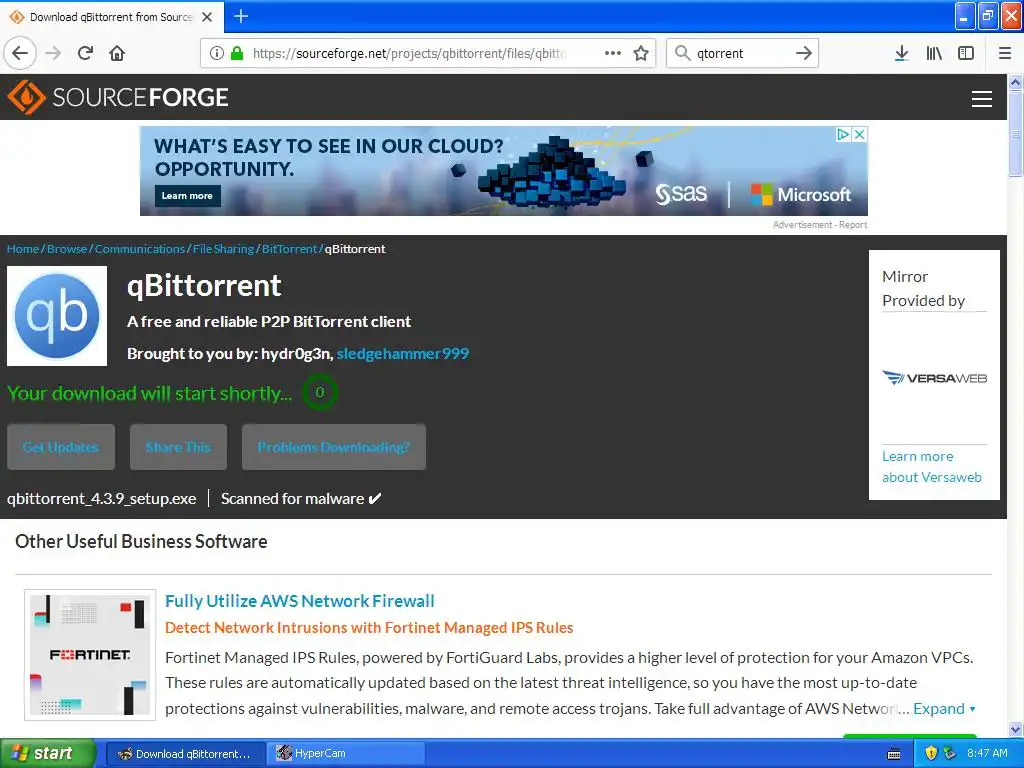Open the Advertisement - Report link

pos(820,224)
